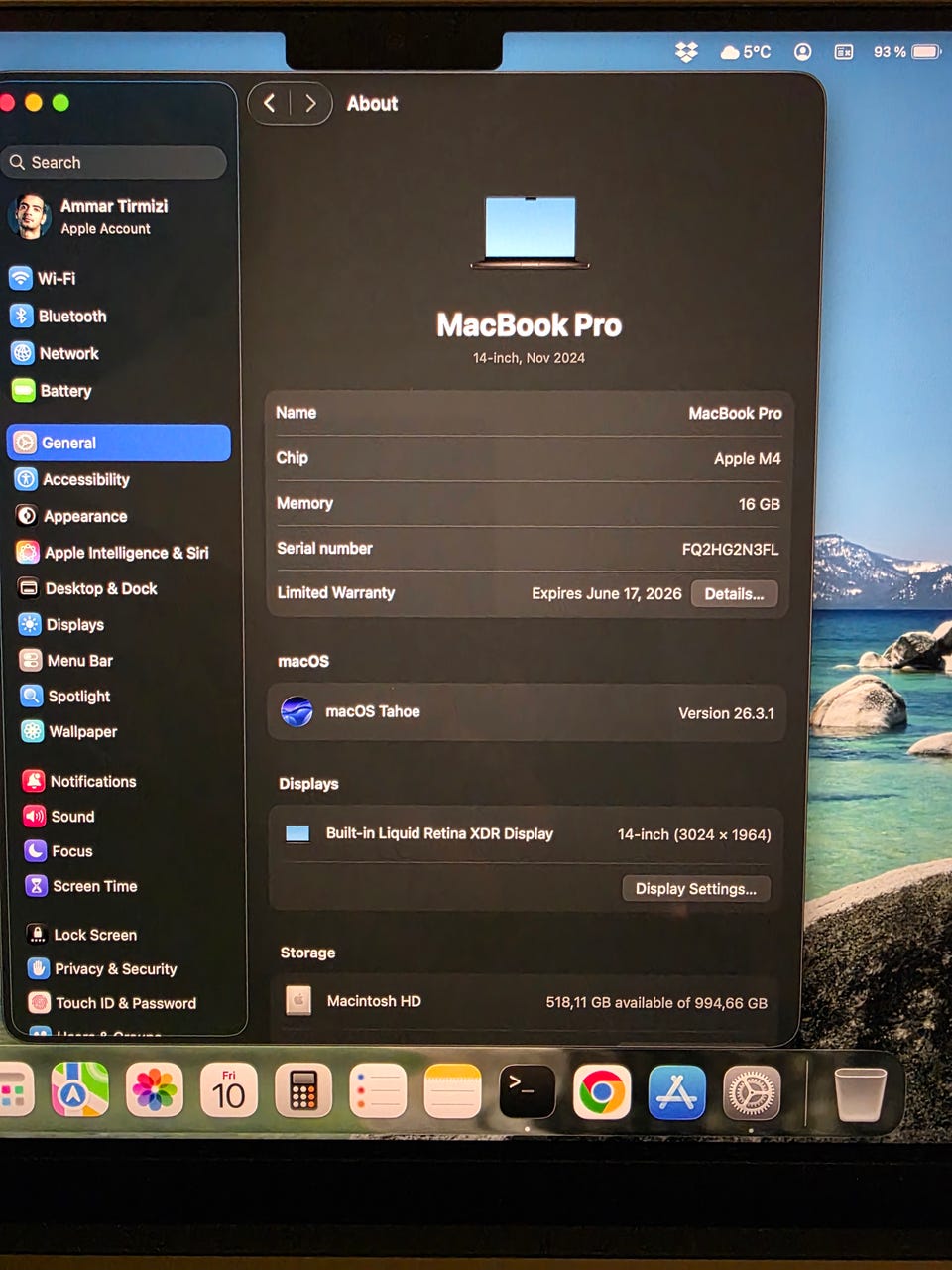Open Focus settings
952x1270 pixels.
pyautogui.click(x=59, y=850)
